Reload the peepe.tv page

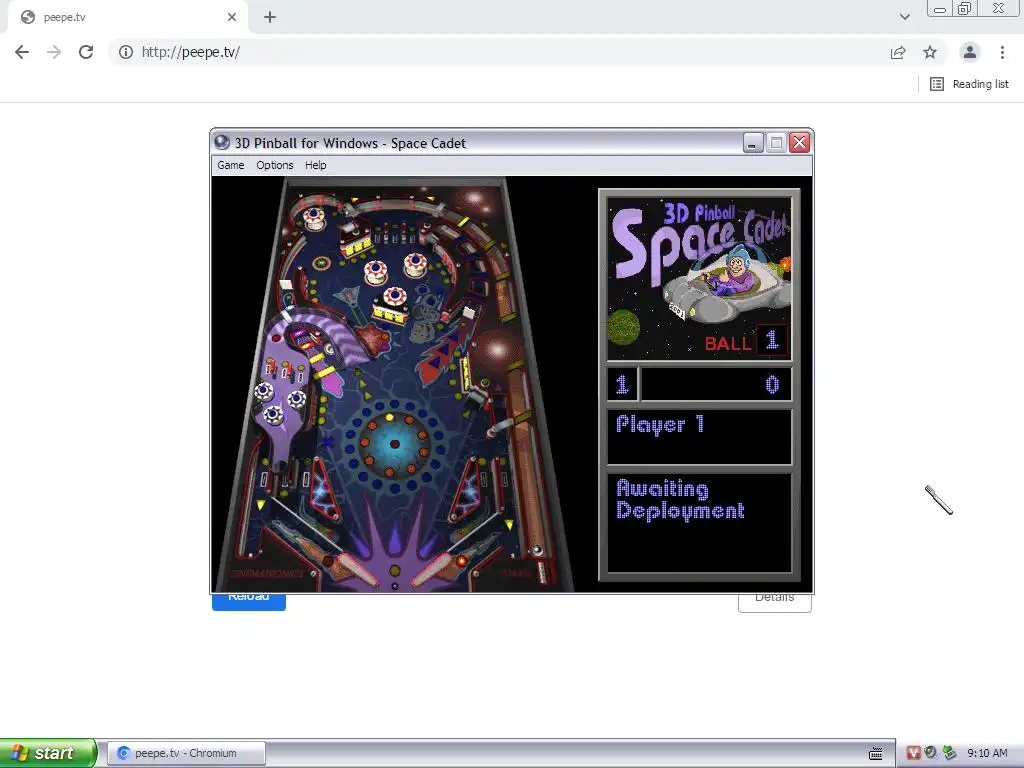click(86, 52)
